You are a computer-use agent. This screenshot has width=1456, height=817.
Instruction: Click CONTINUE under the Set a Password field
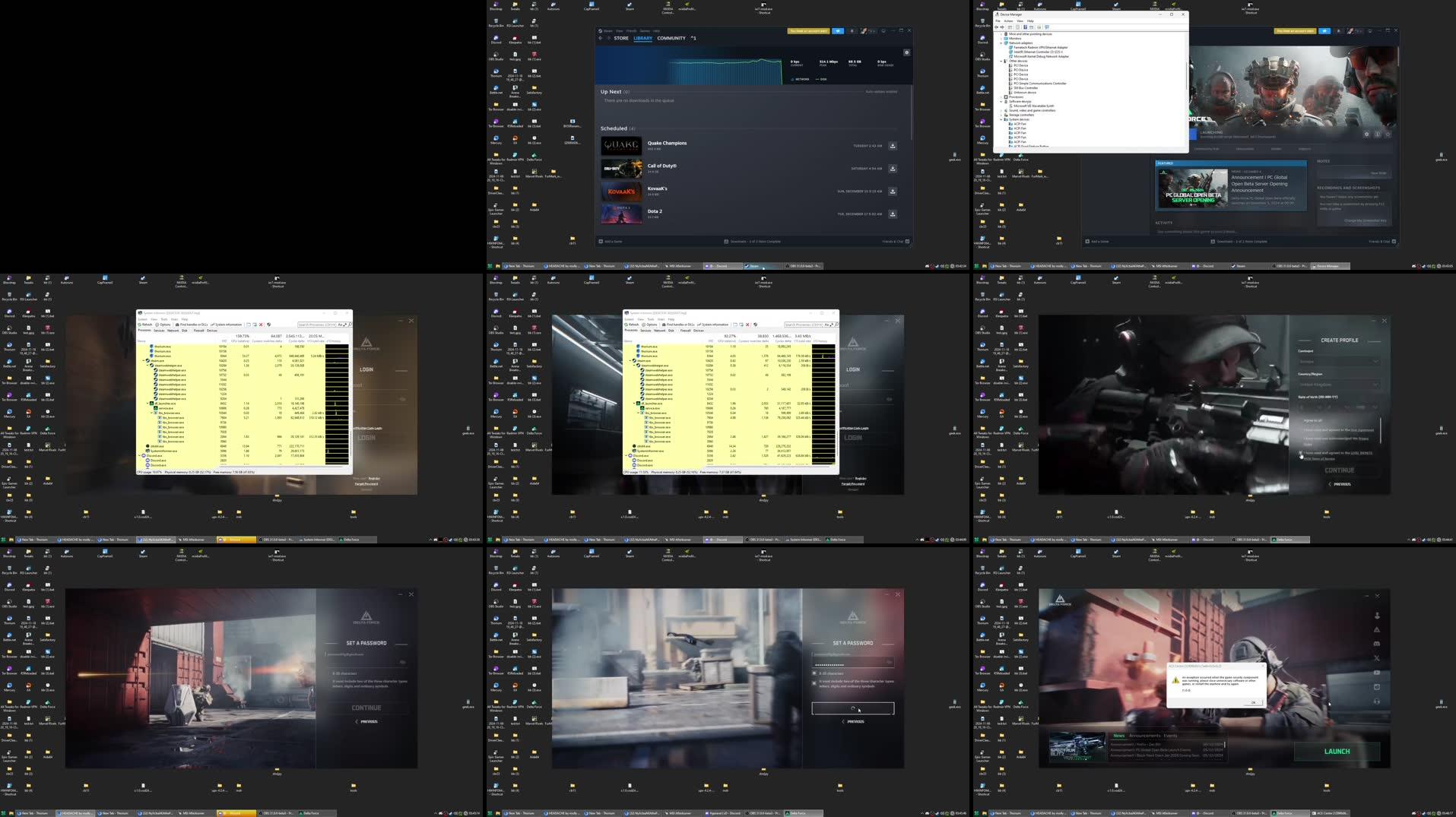[x=366, y=708]
